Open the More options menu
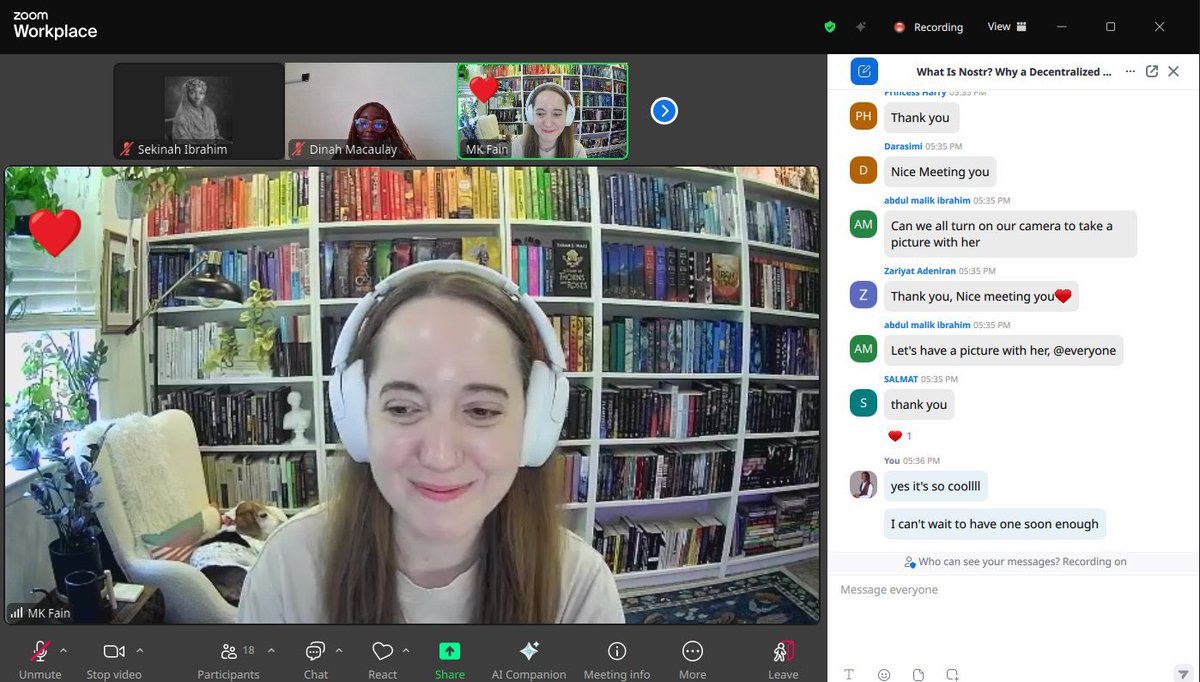 coord(692,659)
